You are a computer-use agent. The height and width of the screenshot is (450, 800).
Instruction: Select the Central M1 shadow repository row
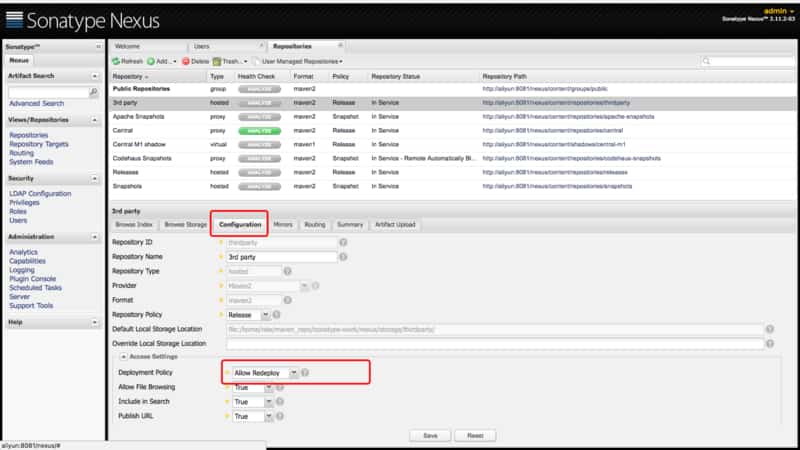(x=453, y=145)
